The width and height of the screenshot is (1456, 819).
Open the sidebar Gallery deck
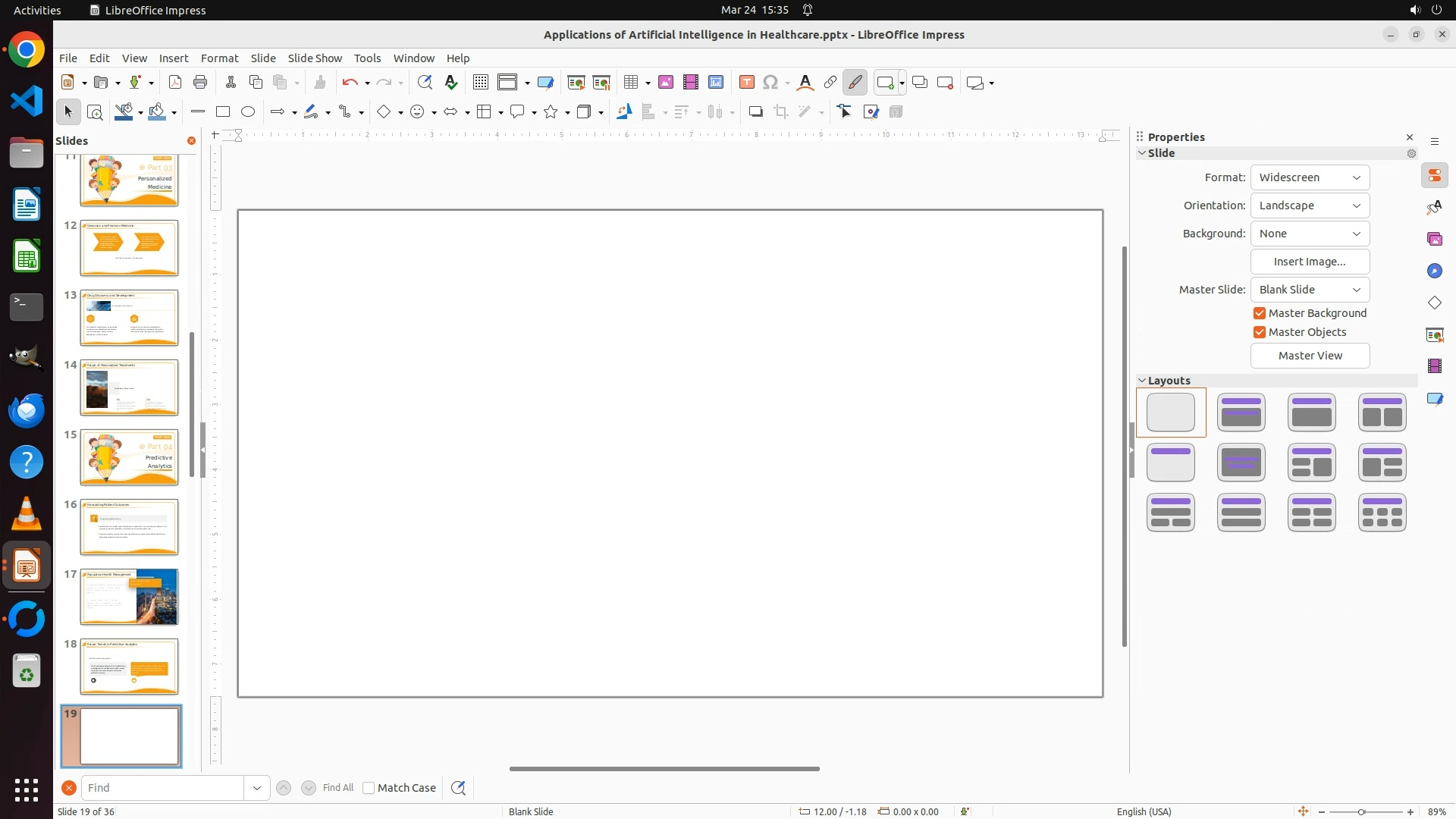pos(1435,239)
